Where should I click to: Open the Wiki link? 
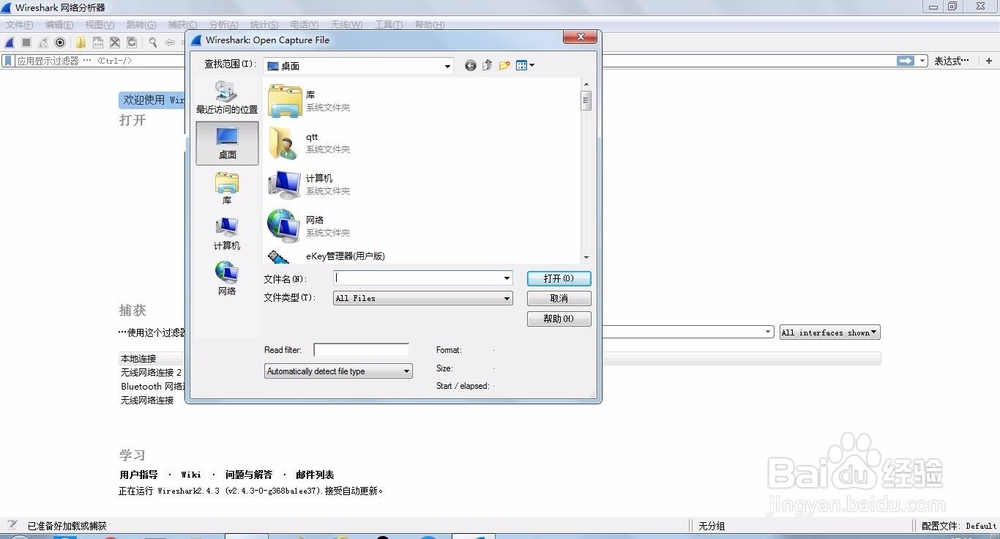[191, 475]
